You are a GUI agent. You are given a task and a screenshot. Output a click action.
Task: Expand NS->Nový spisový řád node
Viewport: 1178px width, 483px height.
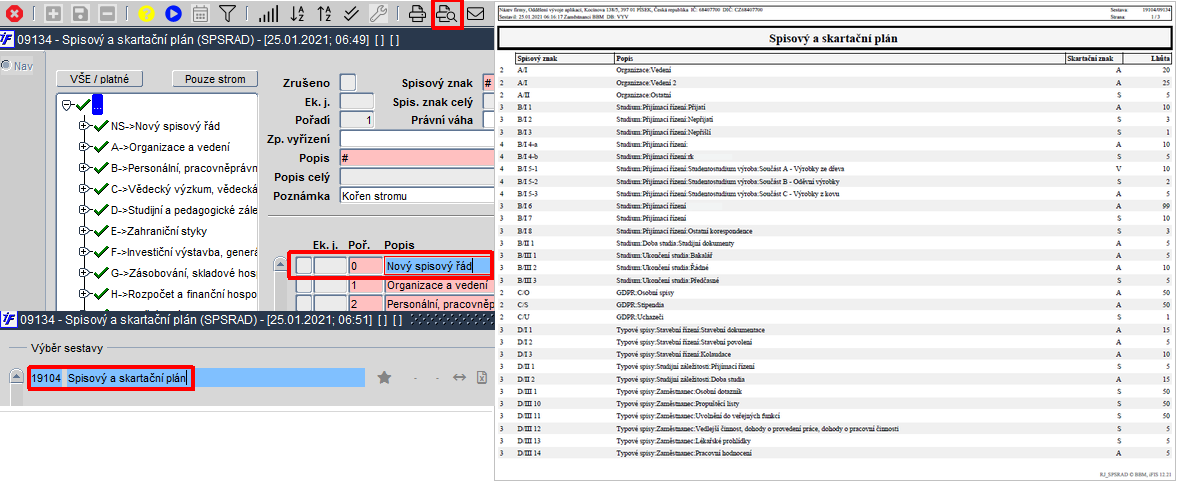(x=83, y=126)
